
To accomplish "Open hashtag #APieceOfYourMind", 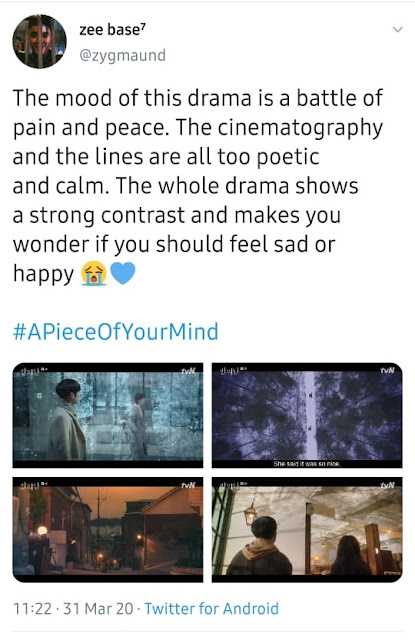I will tap(115, 331).
